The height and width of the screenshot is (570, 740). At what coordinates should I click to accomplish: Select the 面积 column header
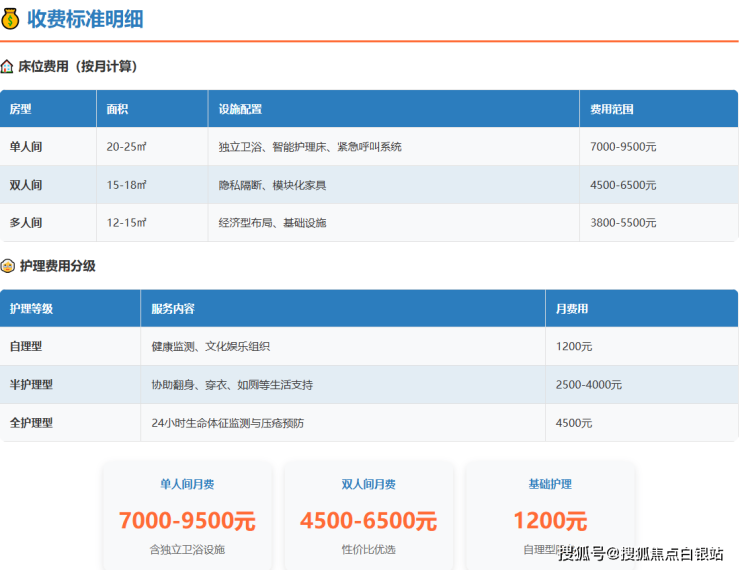(x=118, y=109)
